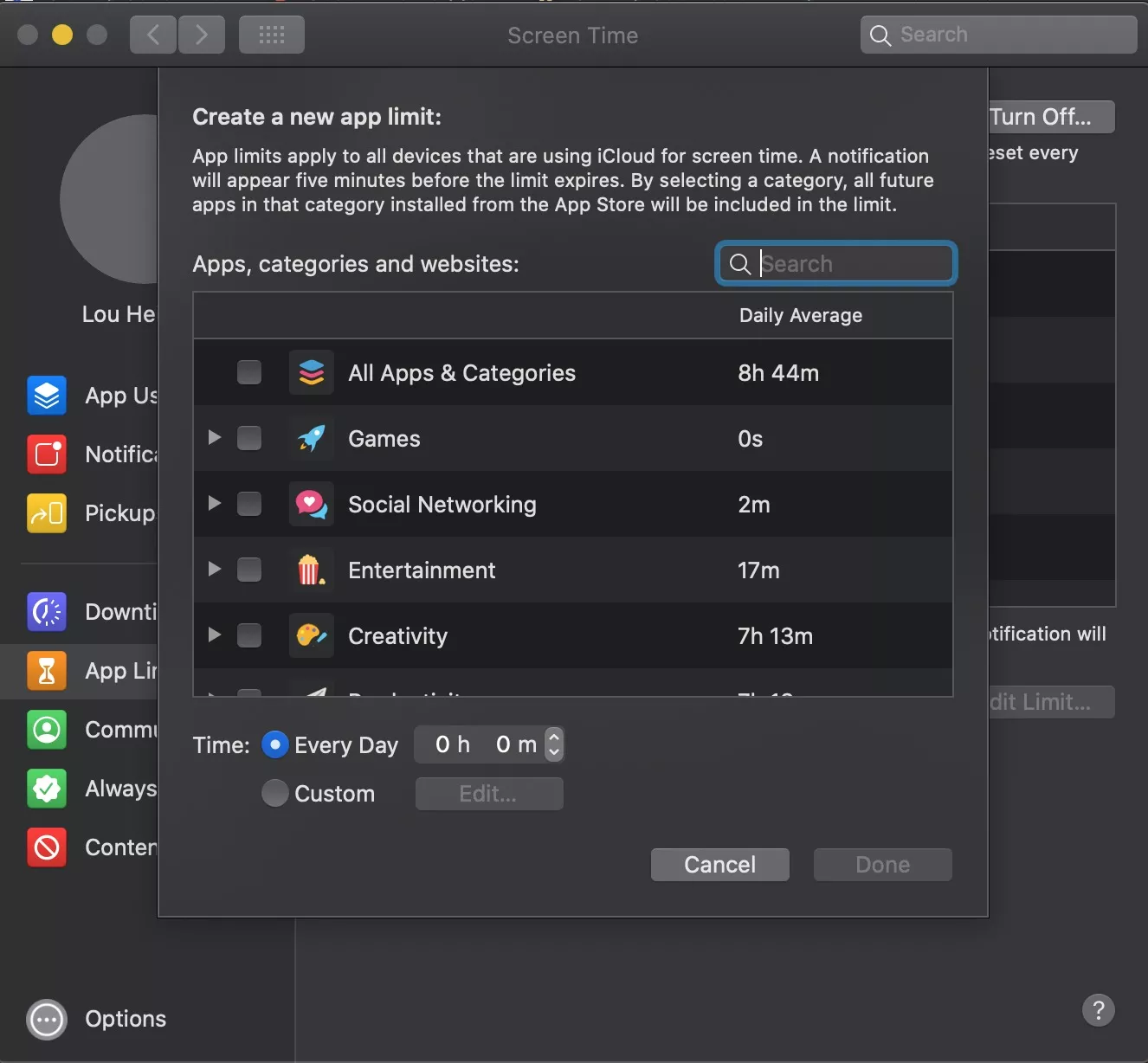Check the All Apps & Categories checkbox

tap(249, 372)
